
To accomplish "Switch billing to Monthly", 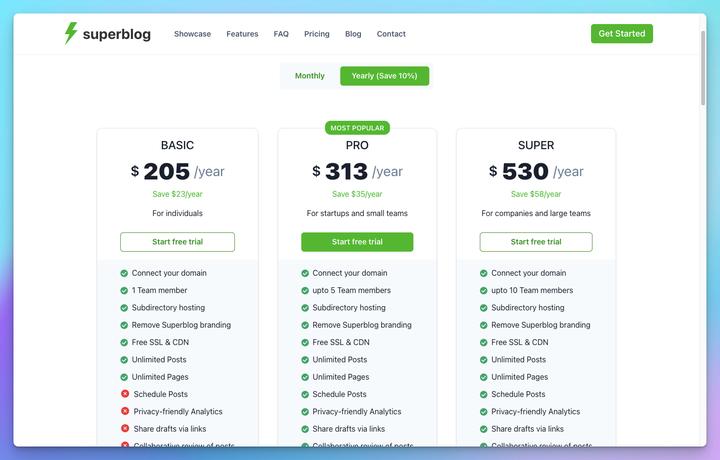I will click(309, 76).
